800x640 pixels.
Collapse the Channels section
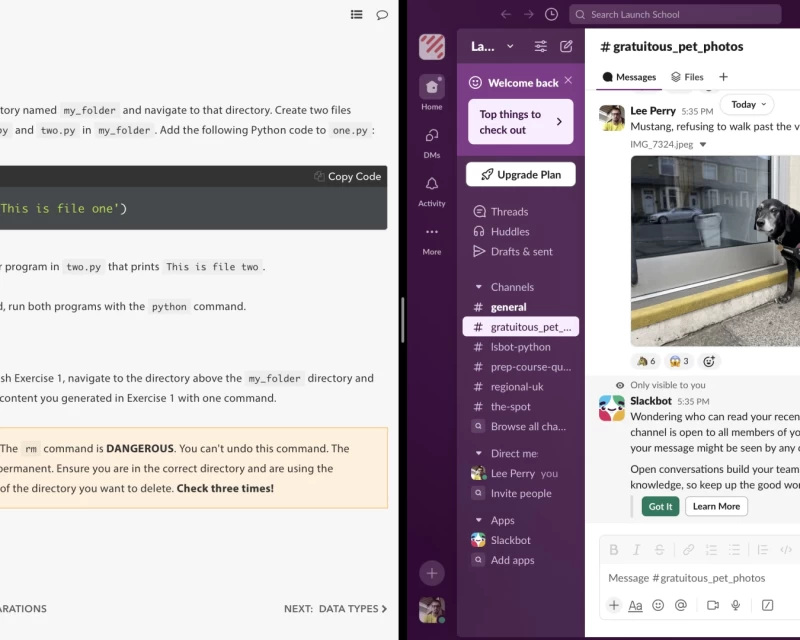tap(479, 287)
